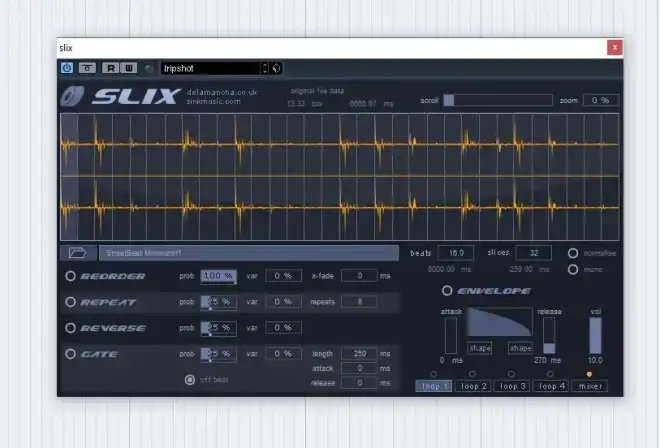
Task: Enable the mono option
Action: pyautogui.click(x=573, y=269)
